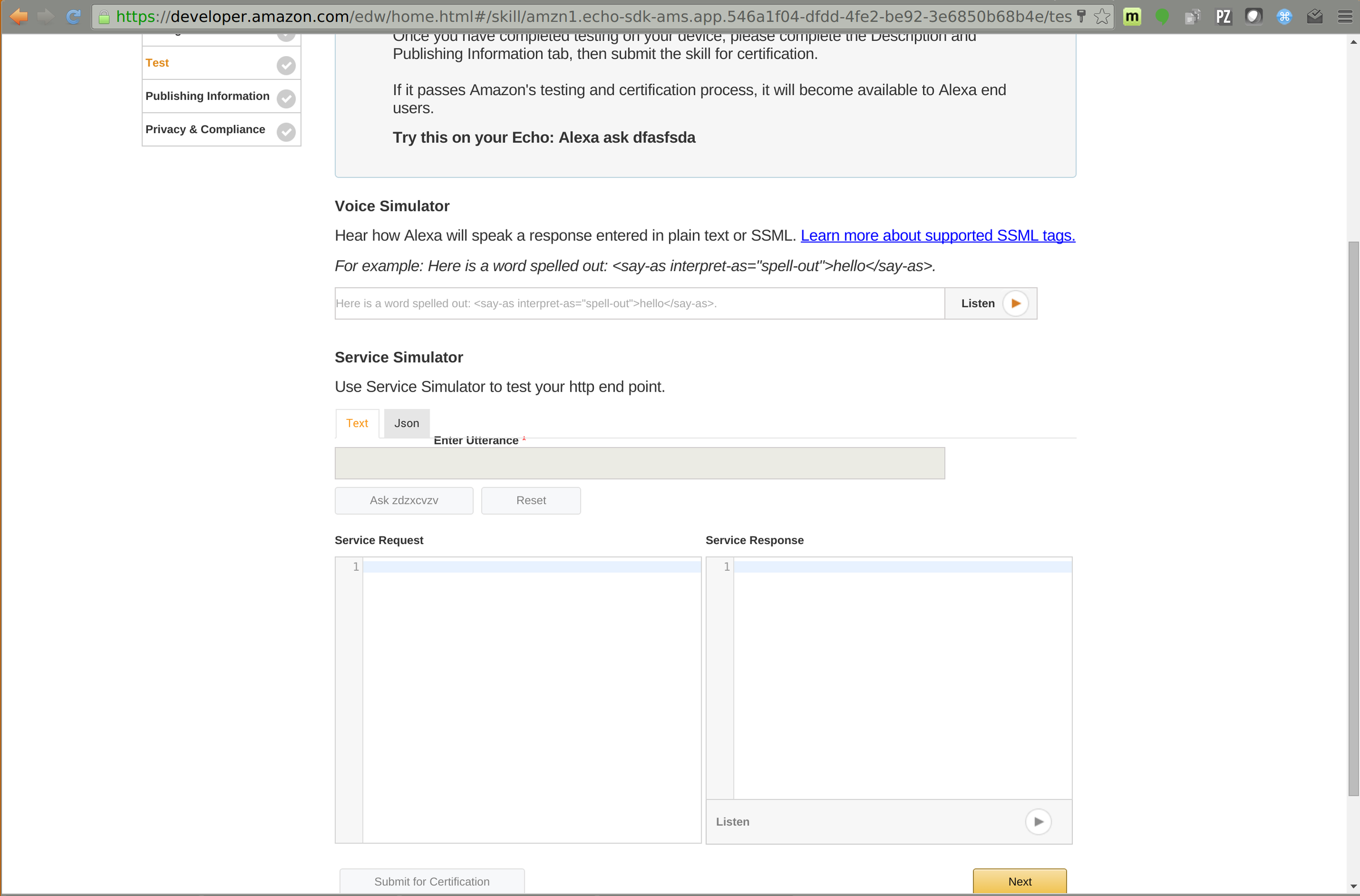Focus the Voice Simulator SSML text field
The width and height of the screenshot is (1360, 896).
[639, 303]
